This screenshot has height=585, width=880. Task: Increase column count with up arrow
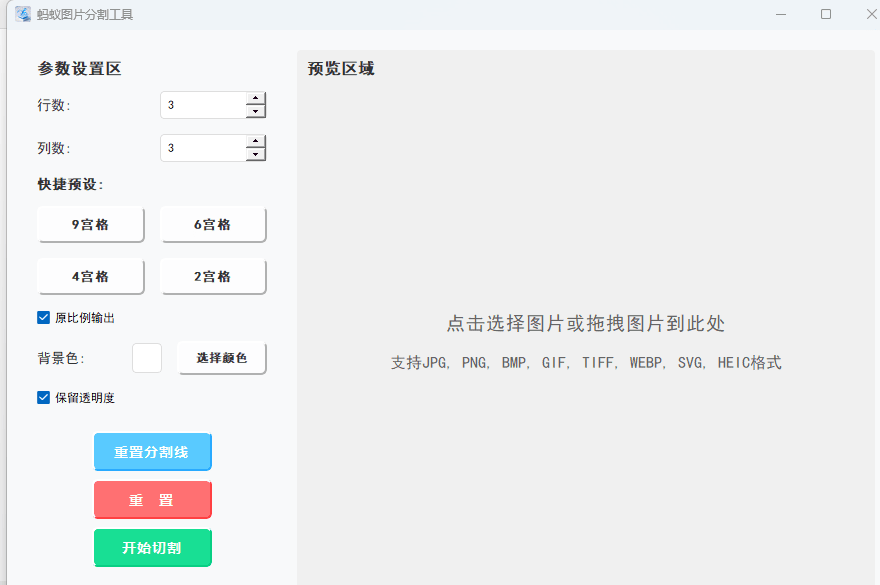click(256, 141)
